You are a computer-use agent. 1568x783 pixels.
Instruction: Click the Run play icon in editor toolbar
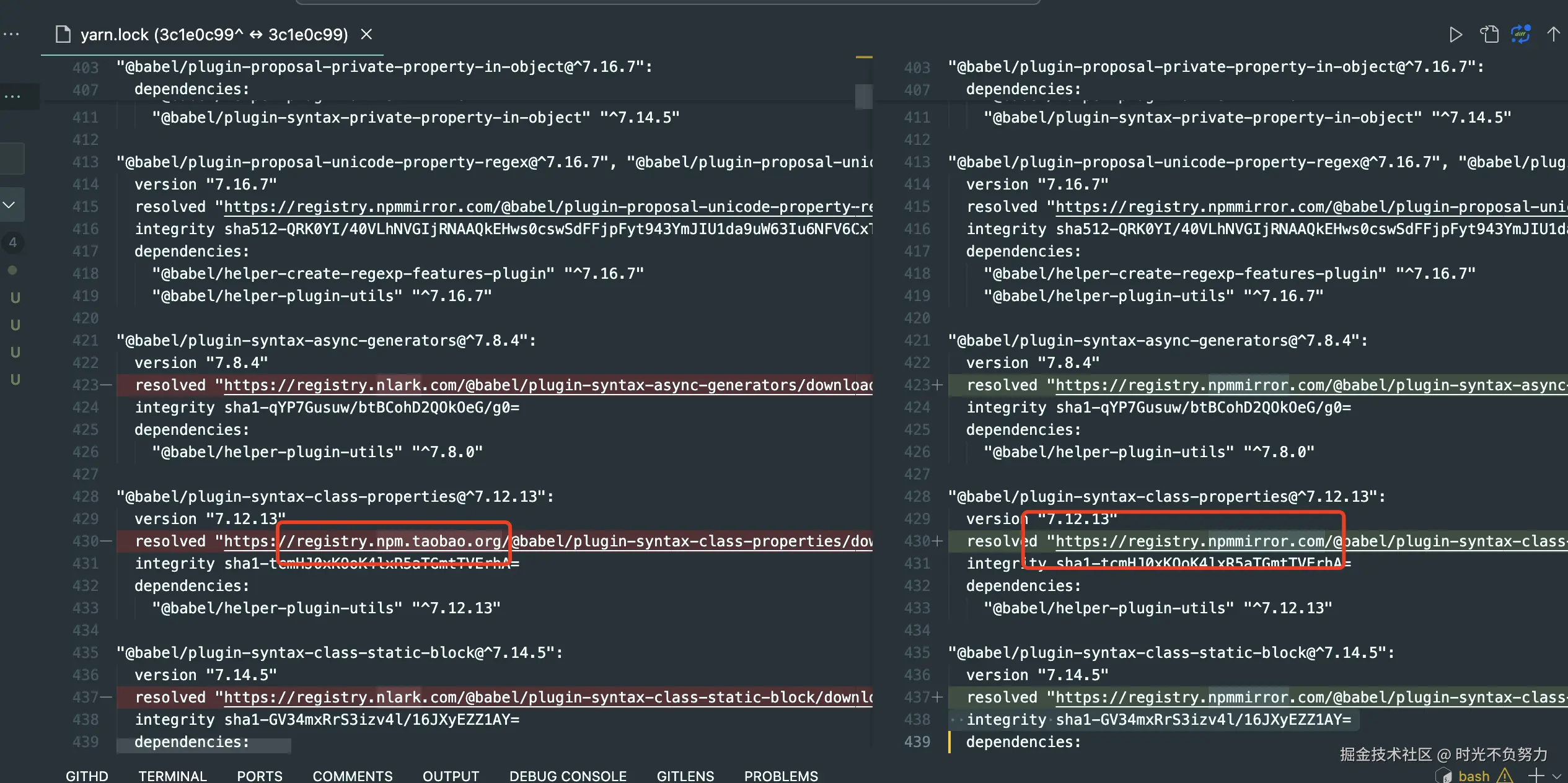point(1456,35)
